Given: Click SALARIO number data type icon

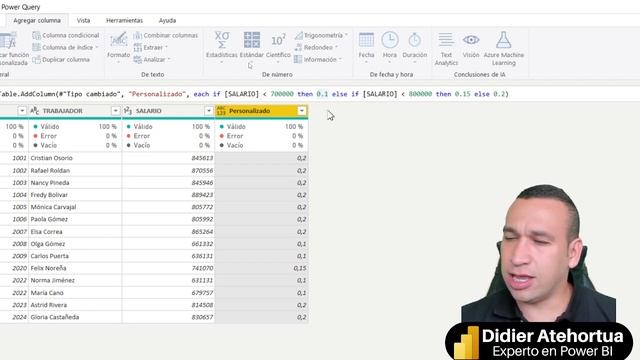Looking at the screenshot, I should 128,111.
